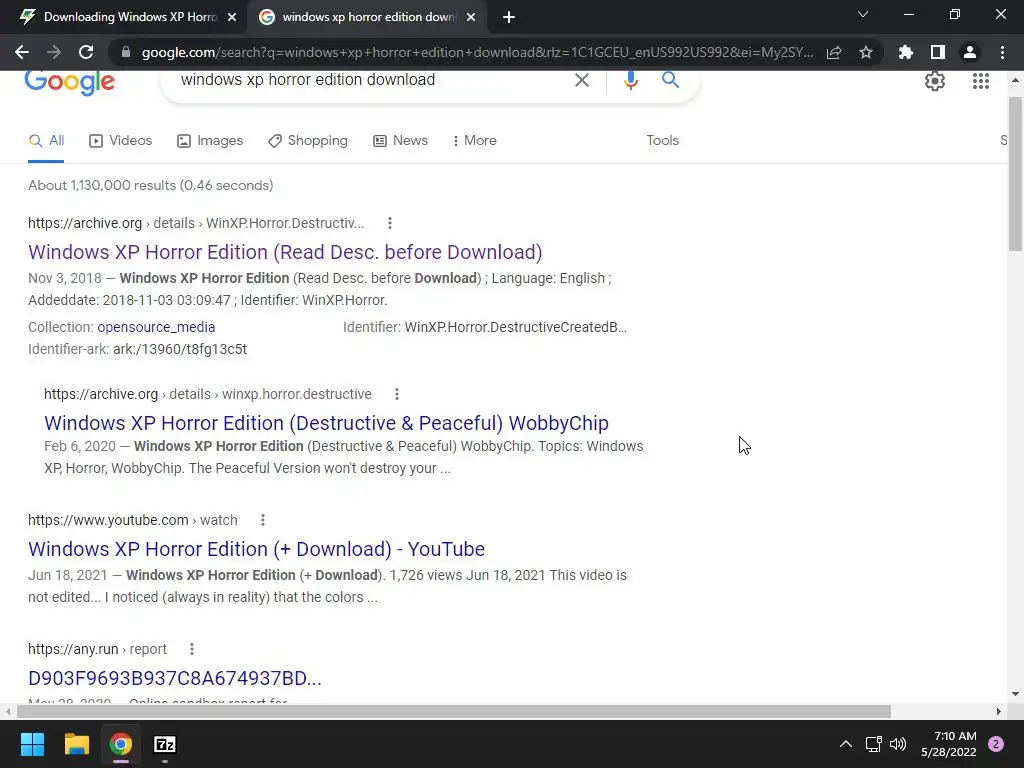Open the Google apps grid
The height and width of the screenshot is (768, 1024).
coord(980,81)
